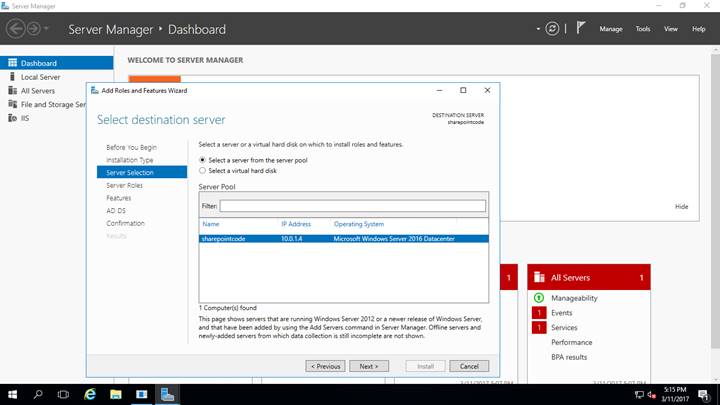Click the red Services count badge
This screenshot has width=720, height=405.
(539, 327)
